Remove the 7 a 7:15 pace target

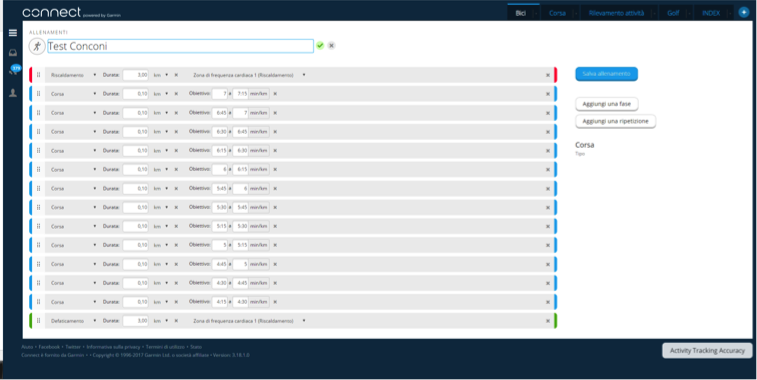coord(275,94)
